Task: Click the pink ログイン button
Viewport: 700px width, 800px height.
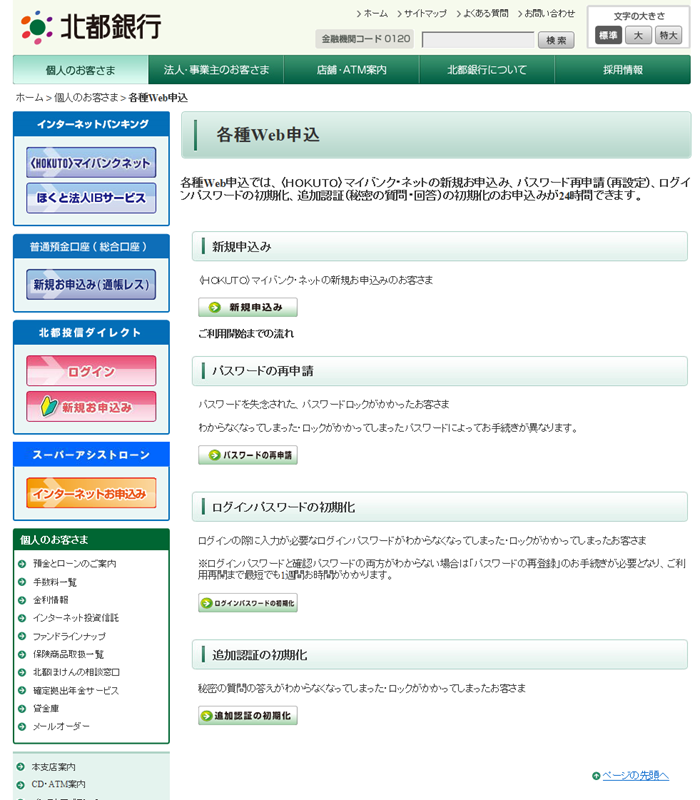Action: point(91,371)
